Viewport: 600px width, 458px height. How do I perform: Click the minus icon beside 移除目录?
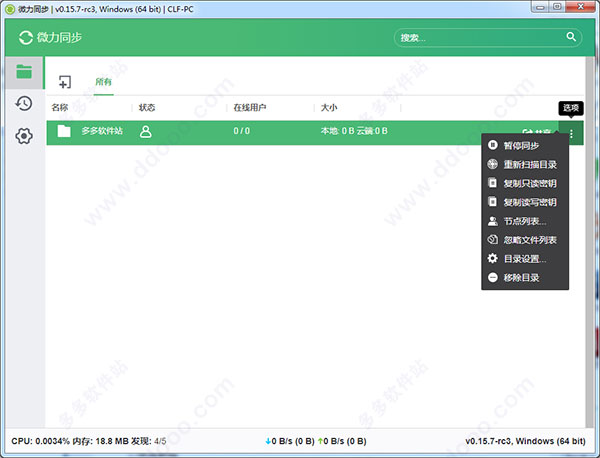pyautogui.click(x=493, y=277)
